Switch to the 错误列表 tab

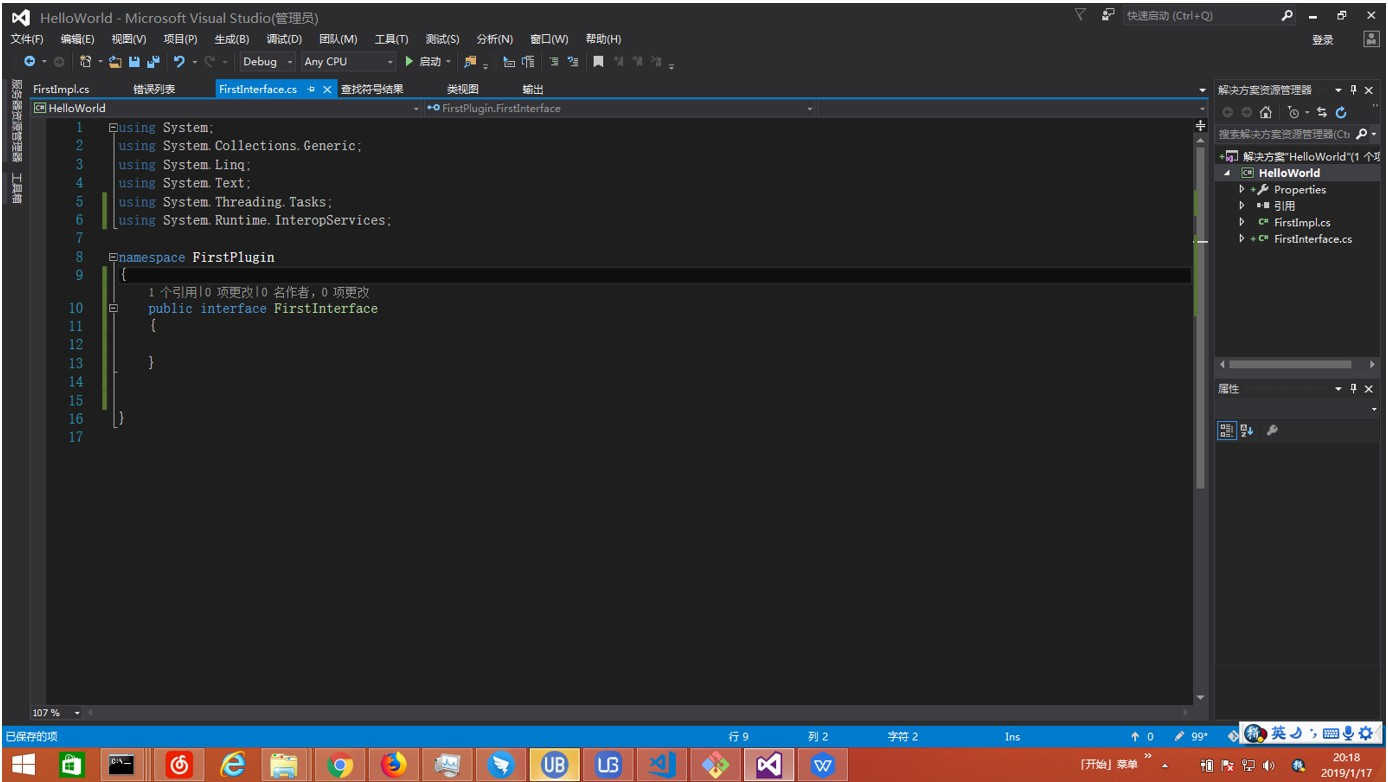[154, 89]
